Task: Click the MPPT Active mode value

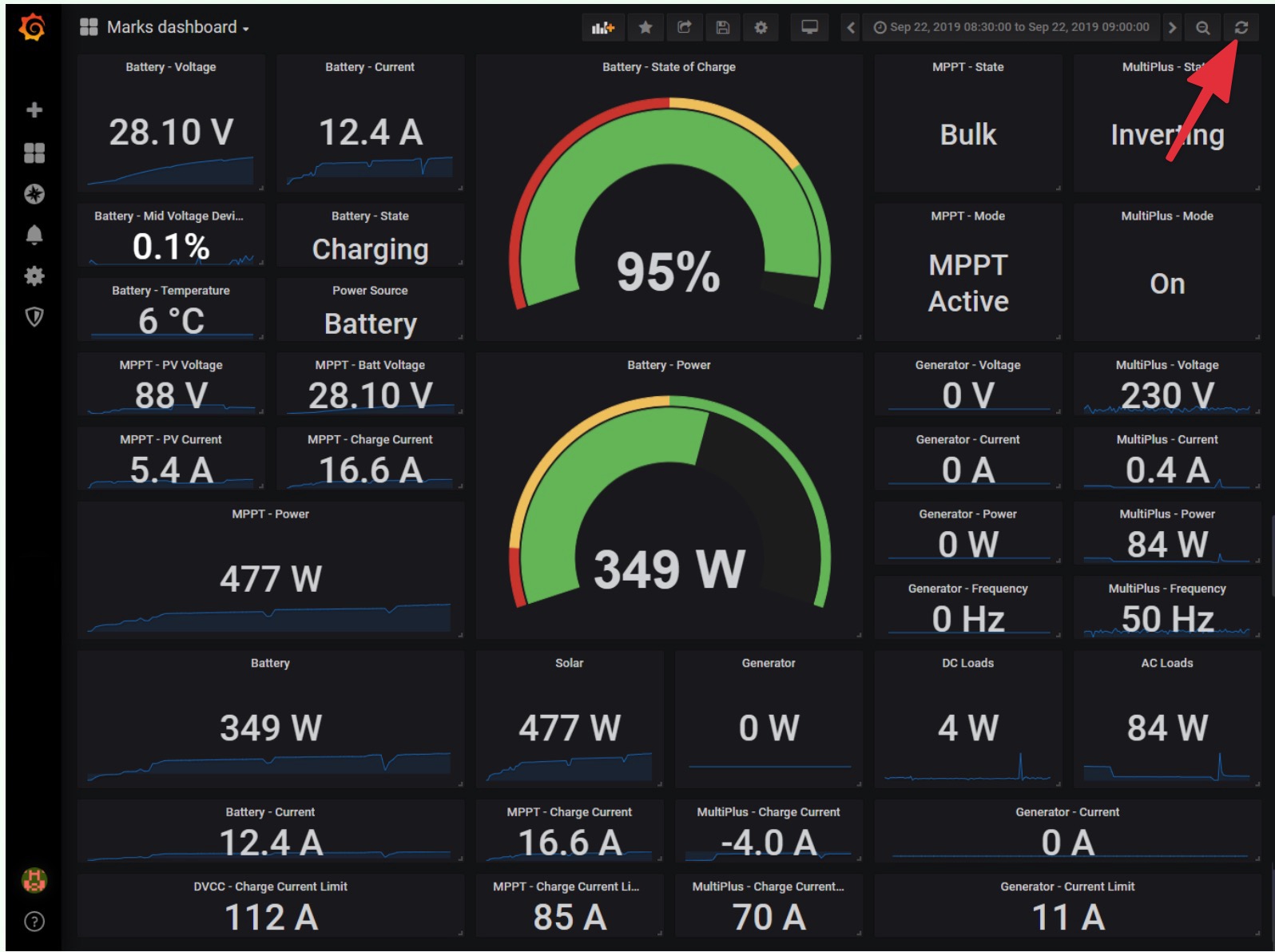Action: pyautogui.click(x=968, y=284)
